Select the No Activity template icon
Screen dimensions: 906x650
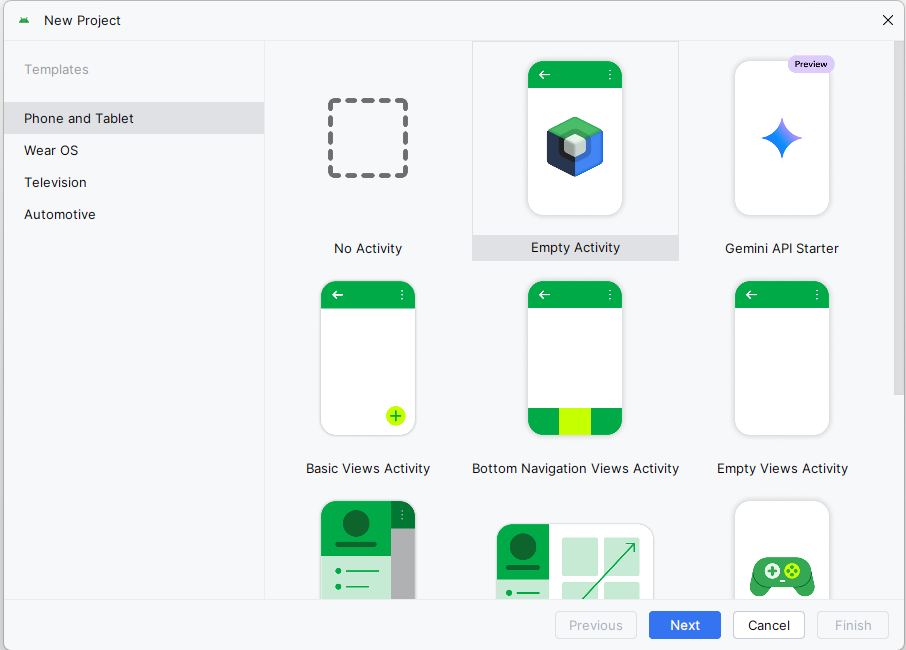(x=368, y=138)
